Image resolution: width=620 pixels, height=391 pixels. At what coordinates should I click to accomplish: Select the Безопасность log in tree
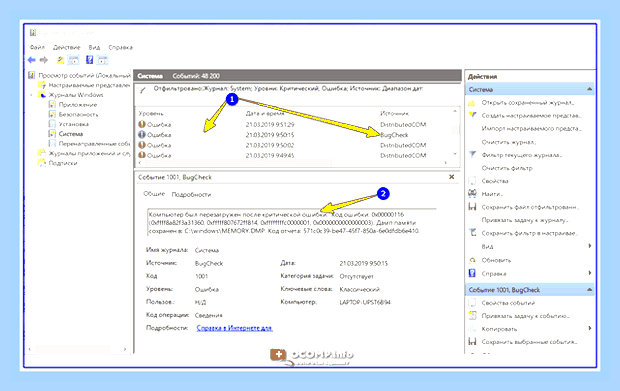[x=78, y=114]
